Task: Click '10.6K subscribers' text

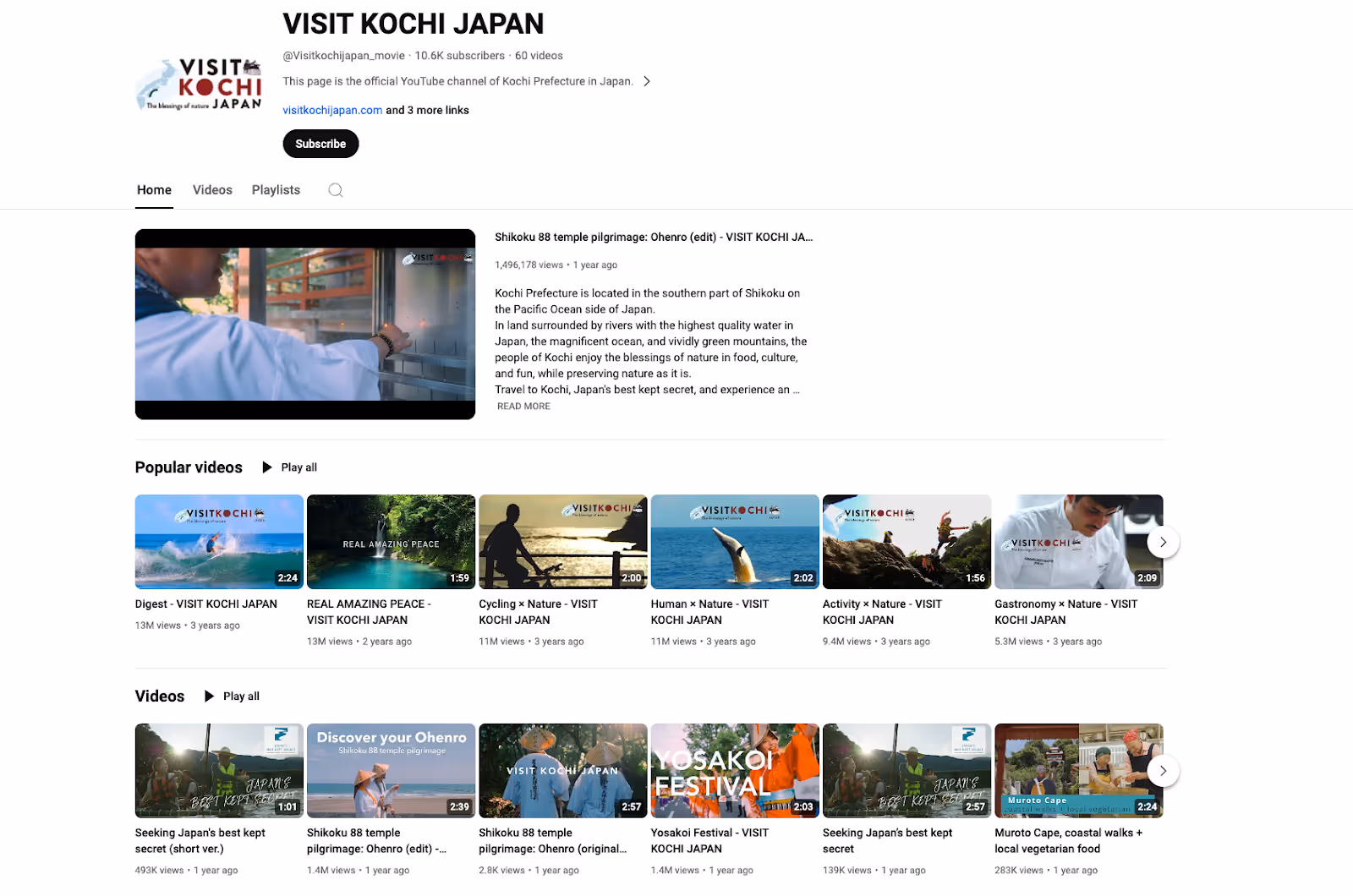Action: 459,56
